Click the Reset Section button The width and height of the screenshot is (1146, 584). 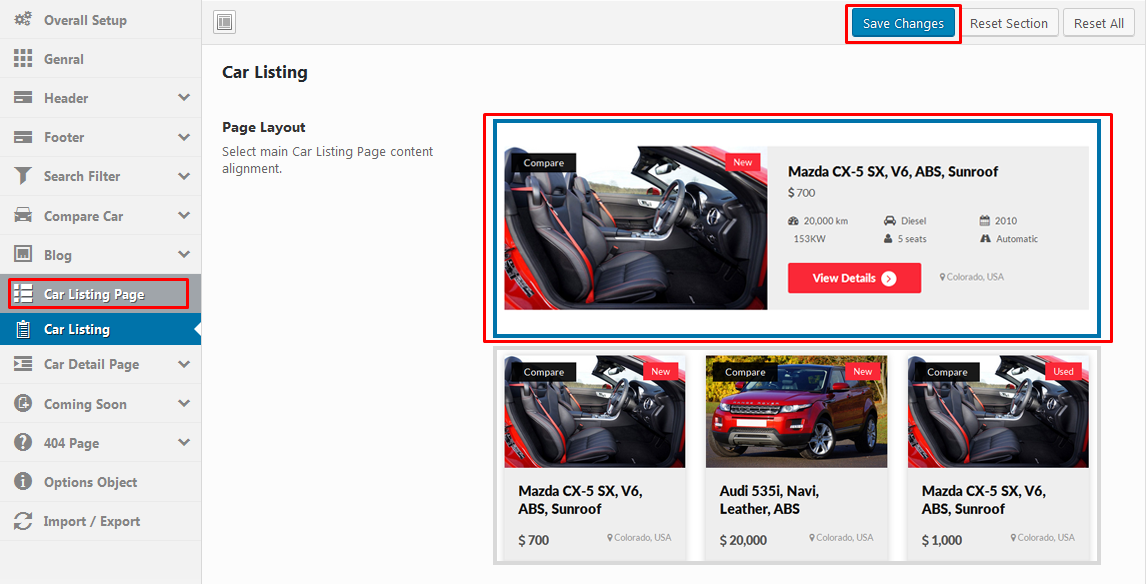click(x=1009, y=23)
